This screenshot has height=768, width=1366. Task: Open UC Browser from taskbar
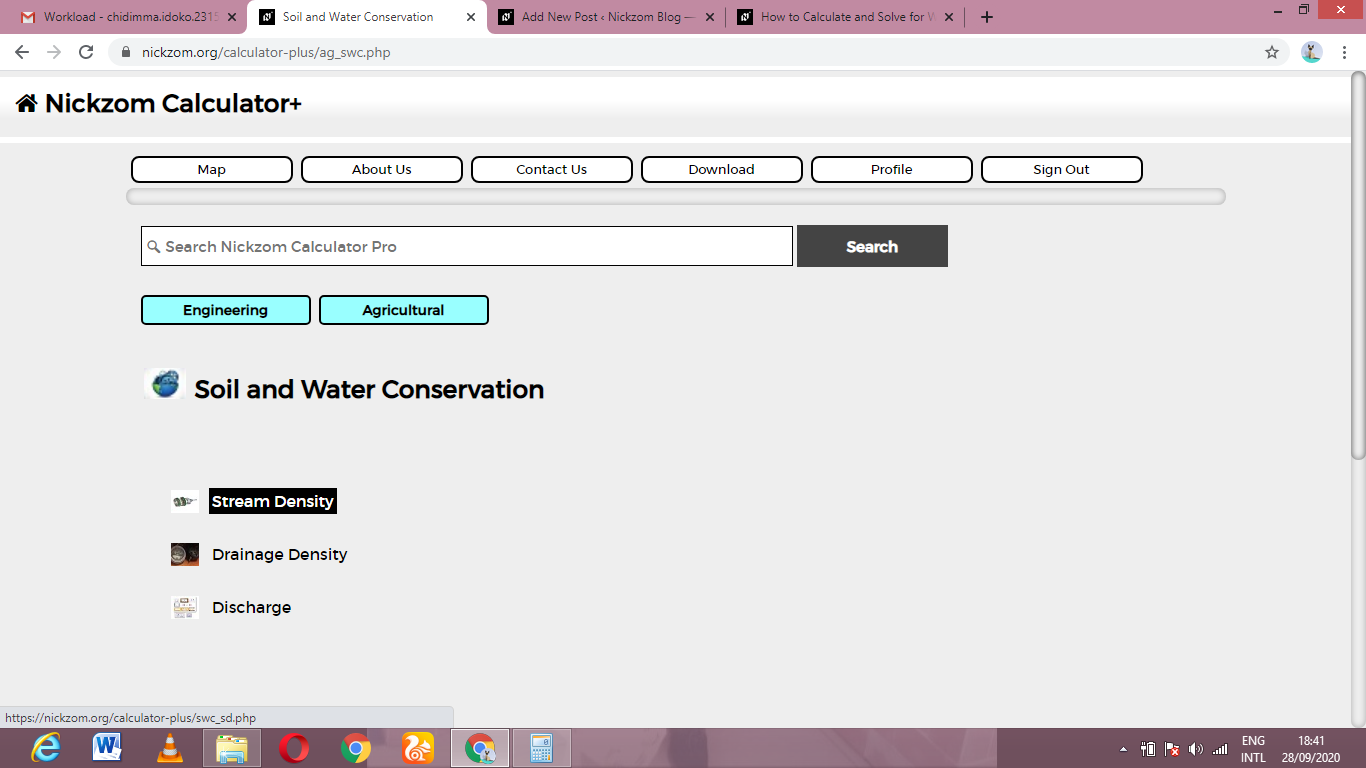[418, 748]
